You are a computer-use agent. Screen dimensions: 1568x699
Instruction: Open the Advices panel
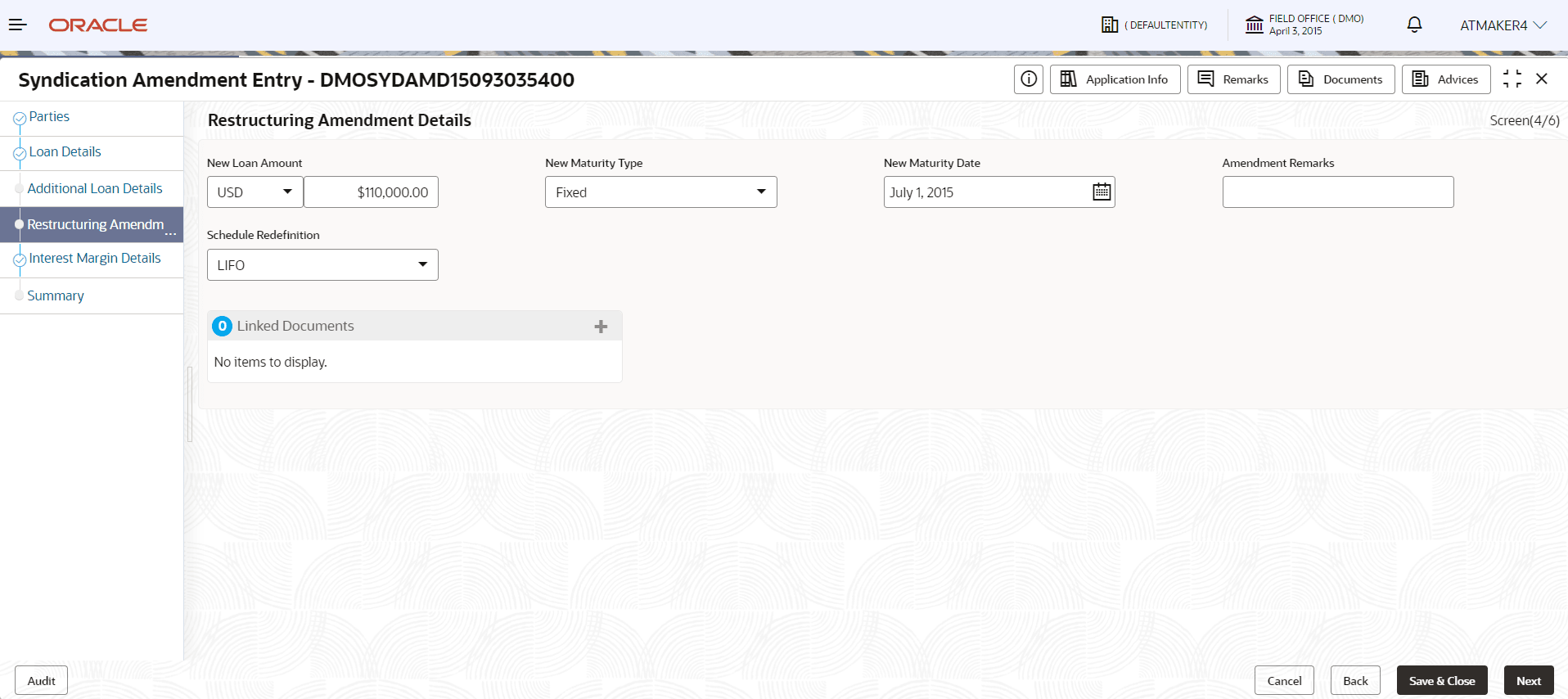point(1446,79)
